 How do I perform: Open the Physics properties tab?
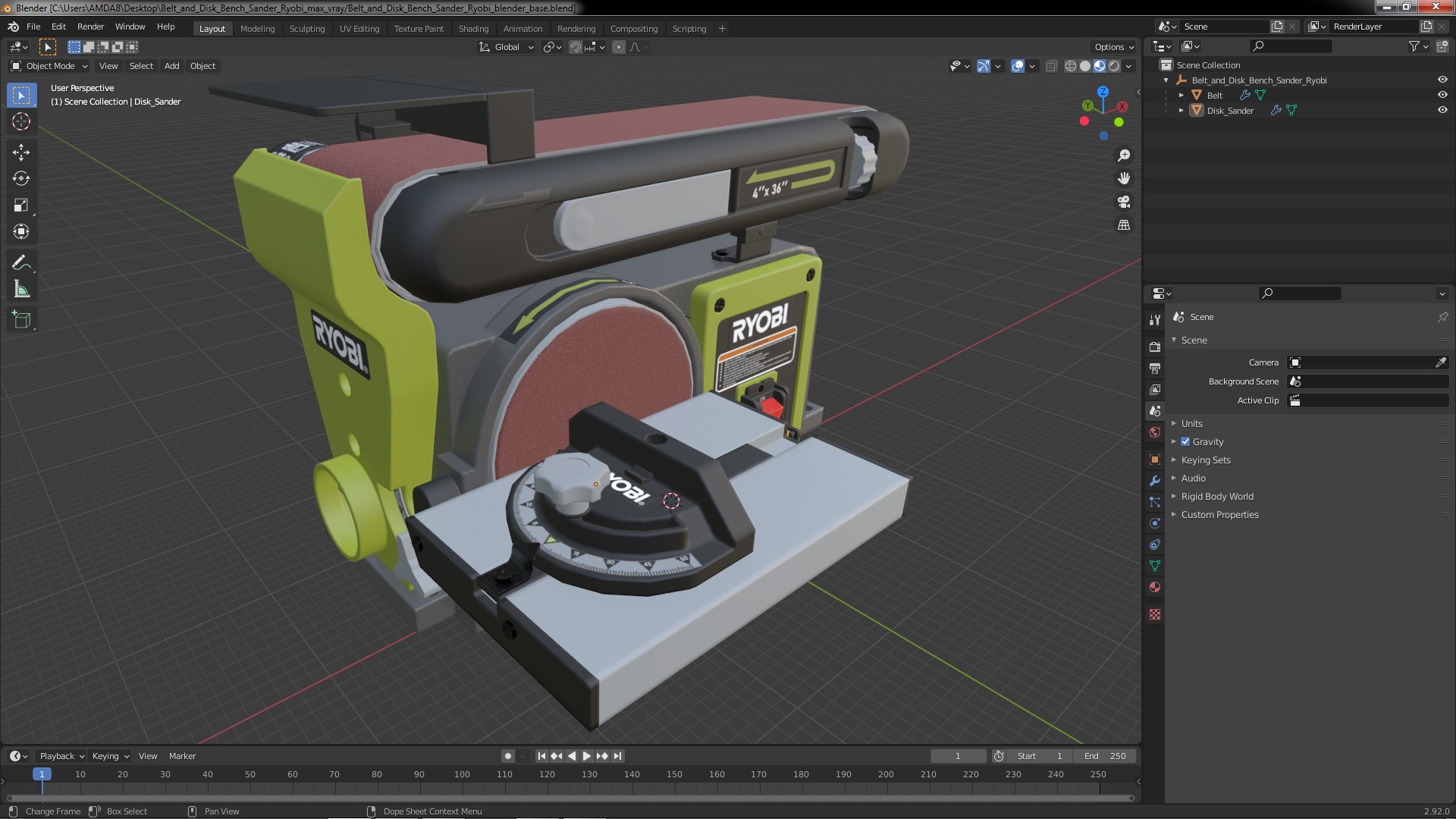coord(1154,523)
